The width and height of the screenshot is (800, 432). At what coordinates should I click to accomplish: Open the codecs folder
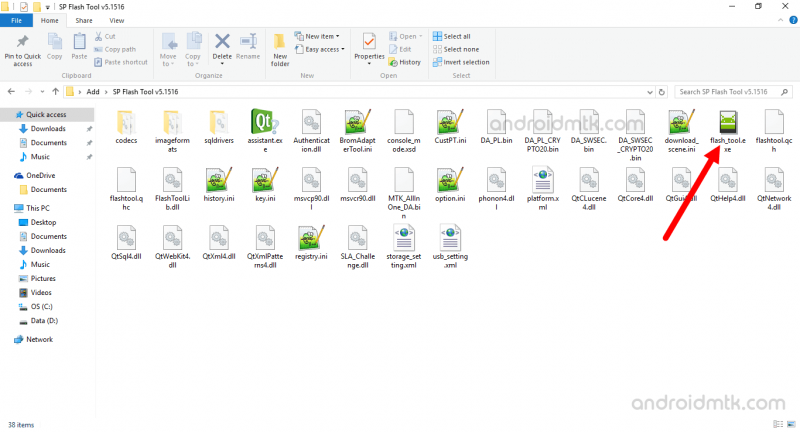(126, 127)
